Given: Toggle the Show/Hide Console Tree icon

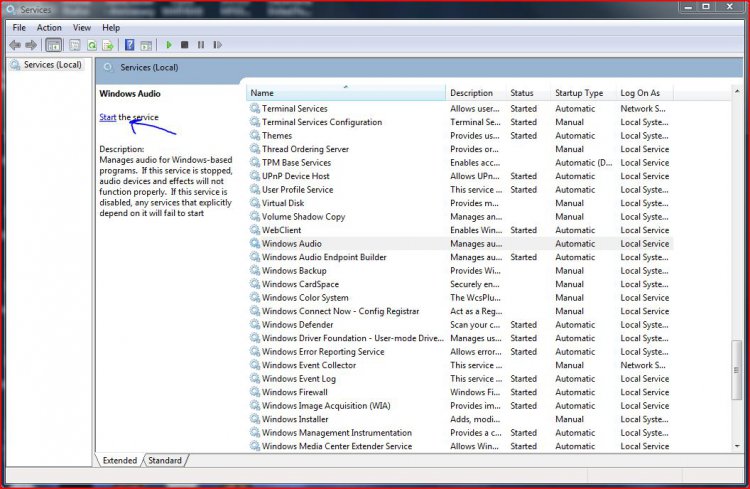Looking at the screenshot, I should (x=54, y=45).
